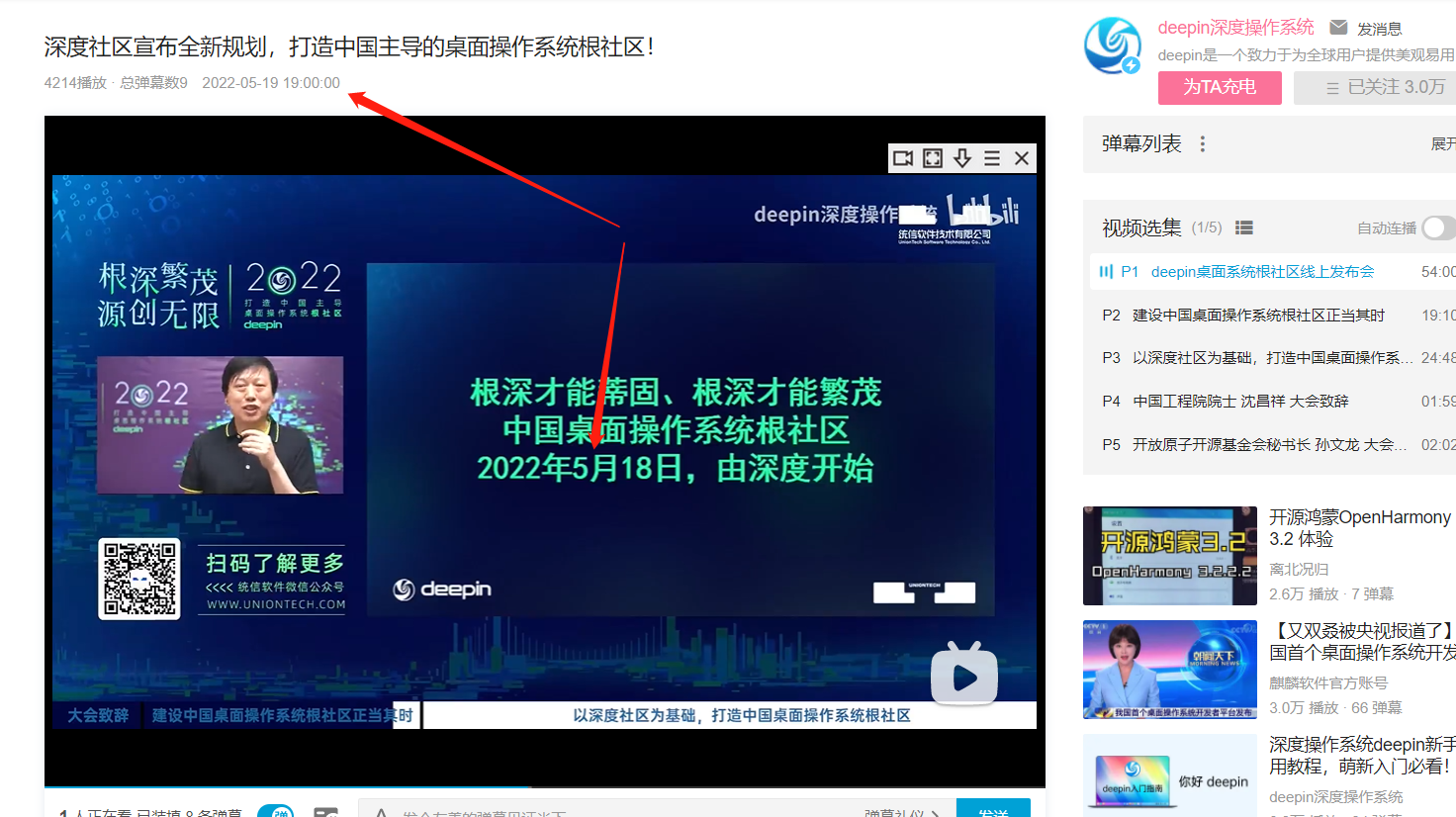The image size is (1456, 817).
Task: Select episode P4 中国工程院院士 沈昌祥 大会致辞
Action: click(x=1273, y=402)
